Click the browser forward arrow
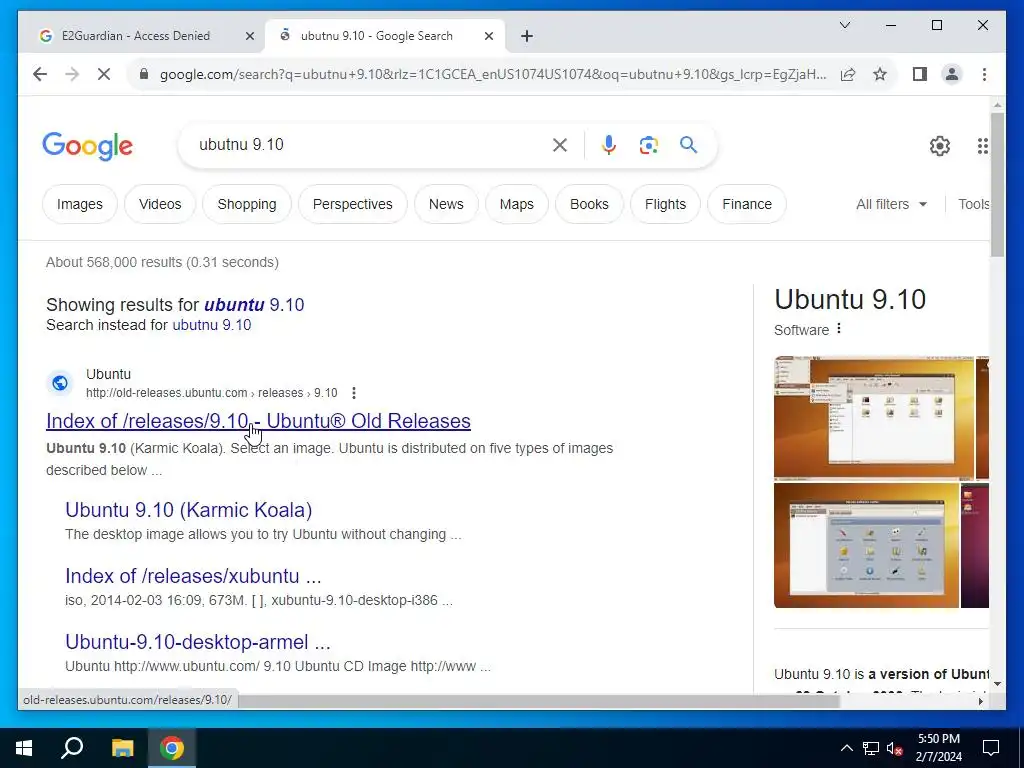 click(72, 74)
